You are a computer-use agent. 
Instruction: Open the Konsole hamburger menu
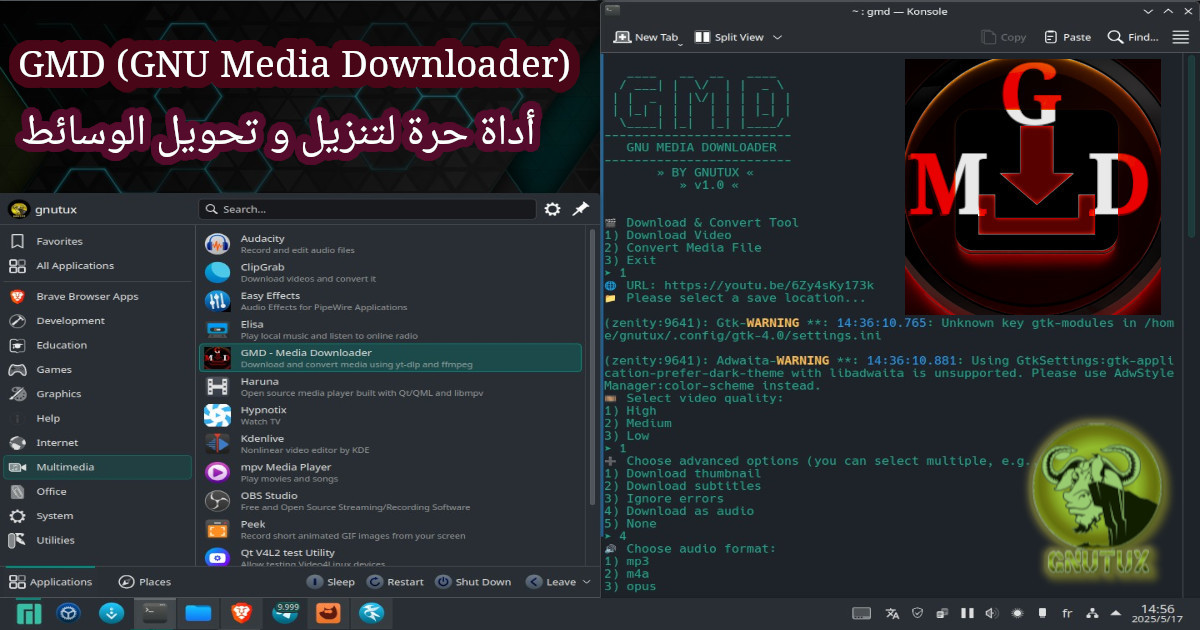1180,37
